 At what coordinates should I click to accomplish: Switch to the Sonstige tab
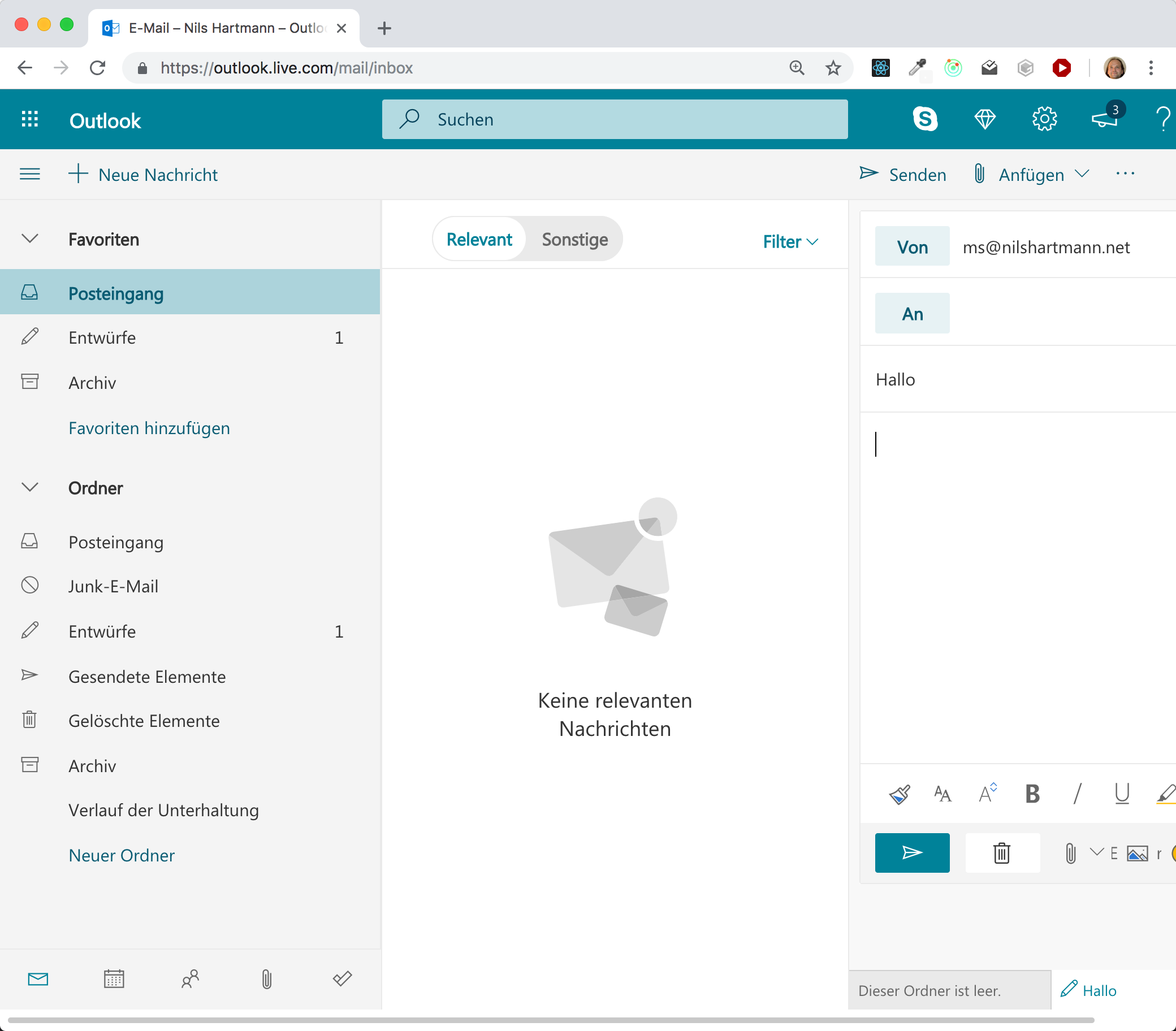point(575,239)
